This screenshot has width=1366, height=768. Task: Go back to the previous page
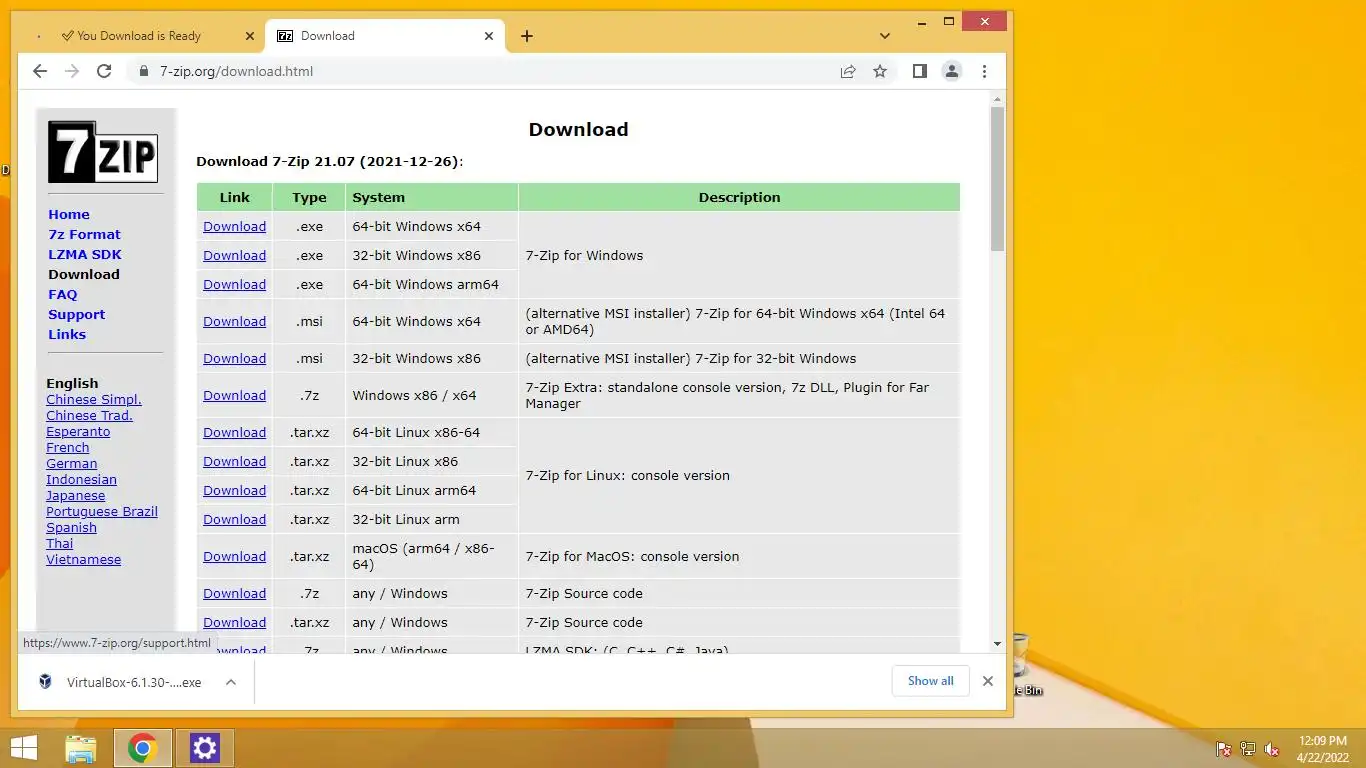(40, 71)
